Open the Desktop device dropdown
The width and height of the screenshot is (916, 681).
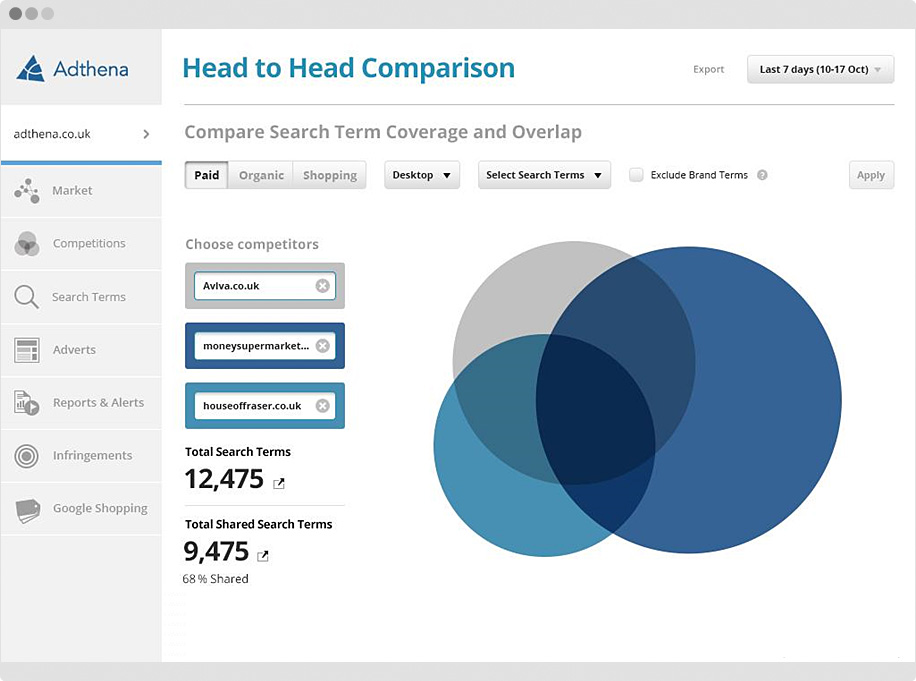(422, 175)
